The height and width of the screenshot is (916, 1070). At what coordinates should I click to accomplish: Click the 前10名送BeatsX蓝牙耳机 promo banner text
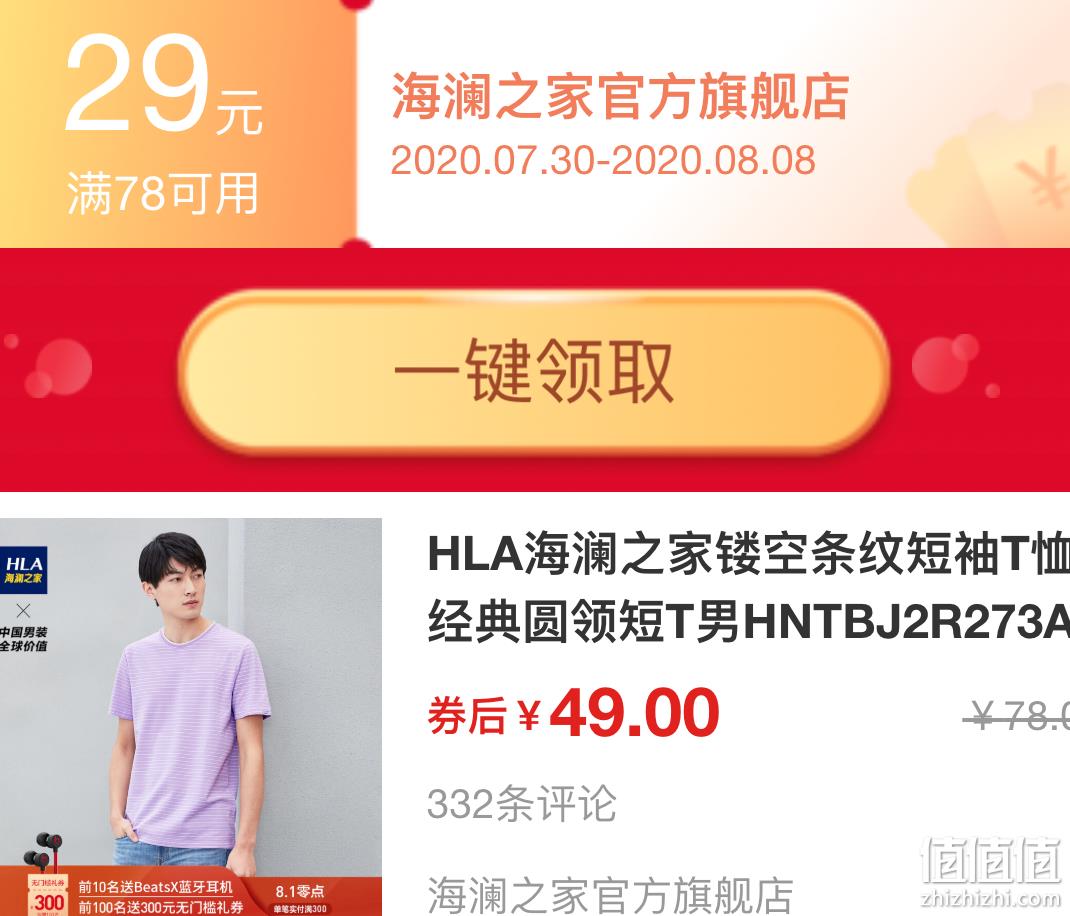(156, 887)
